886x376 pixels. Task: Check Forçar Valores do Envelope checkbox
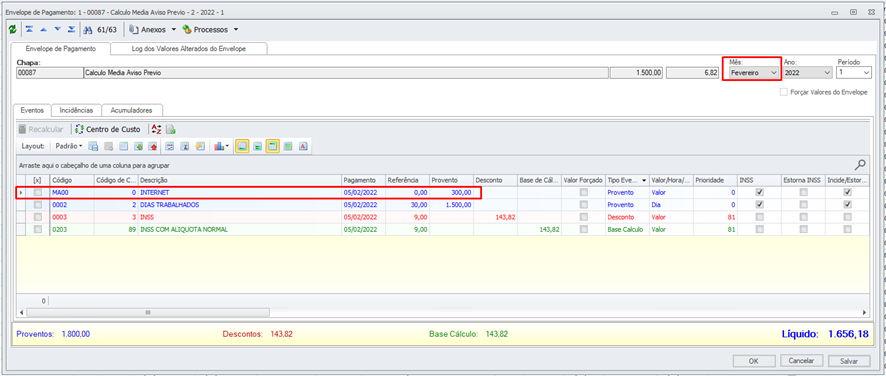(x=784, y=92)
